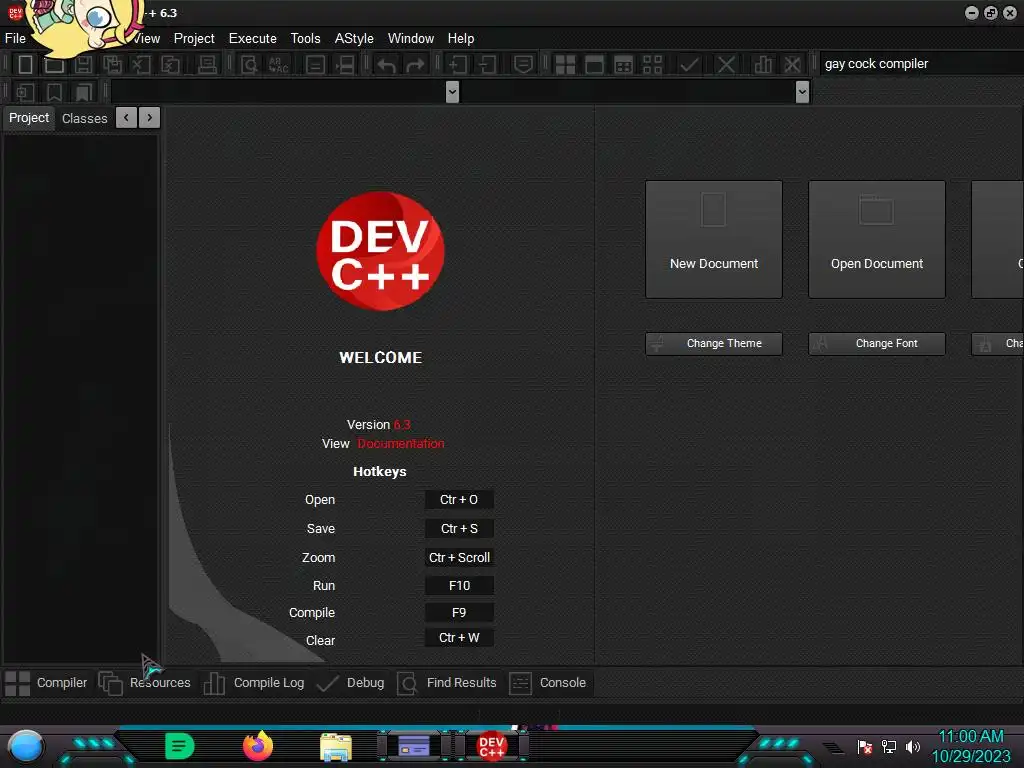Click the Save file toolbar icon
The image size is (1024, 768).
click(83, 64)
